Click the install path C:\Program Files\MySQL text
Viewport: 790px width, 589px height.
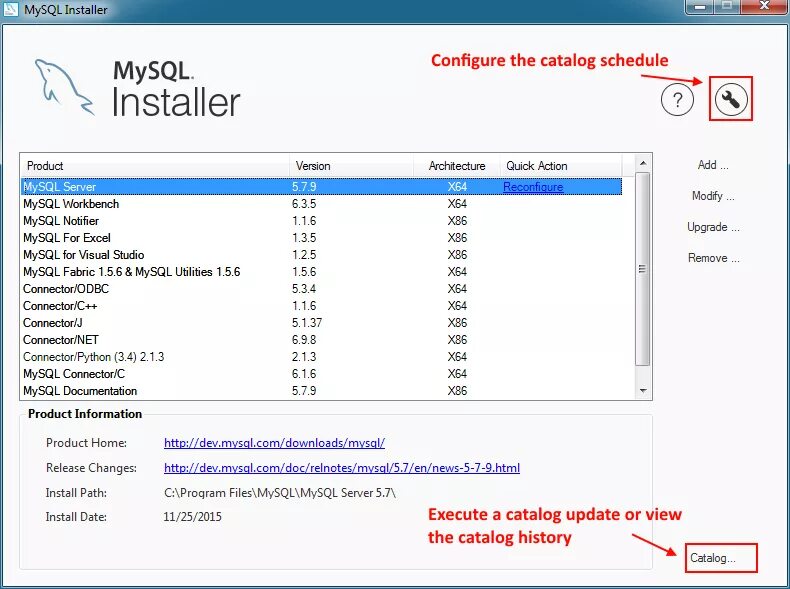coord(280,493)
